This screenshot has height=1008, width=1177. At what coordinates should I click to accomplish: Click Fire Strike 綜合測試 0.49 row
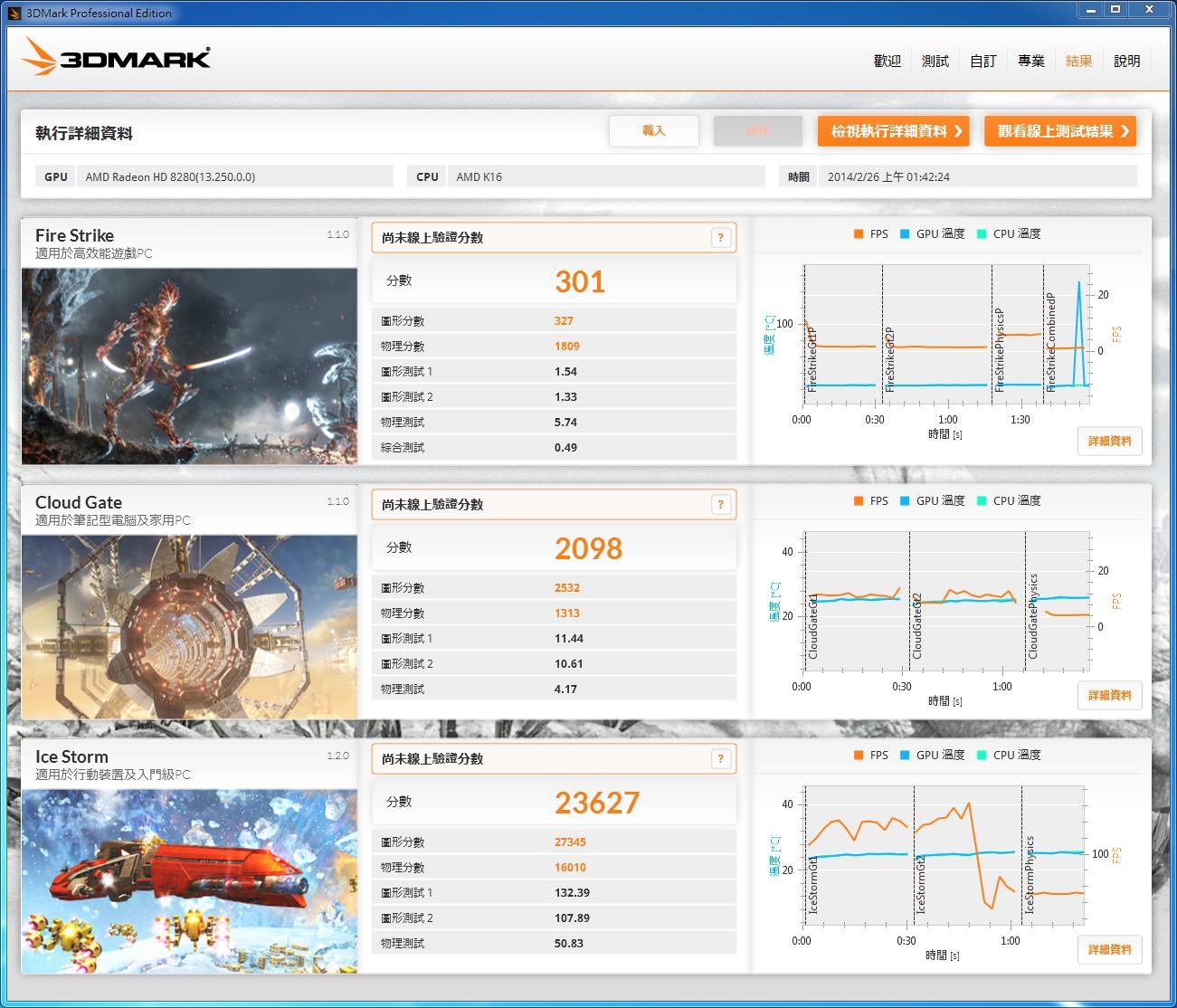click(554, 448)
